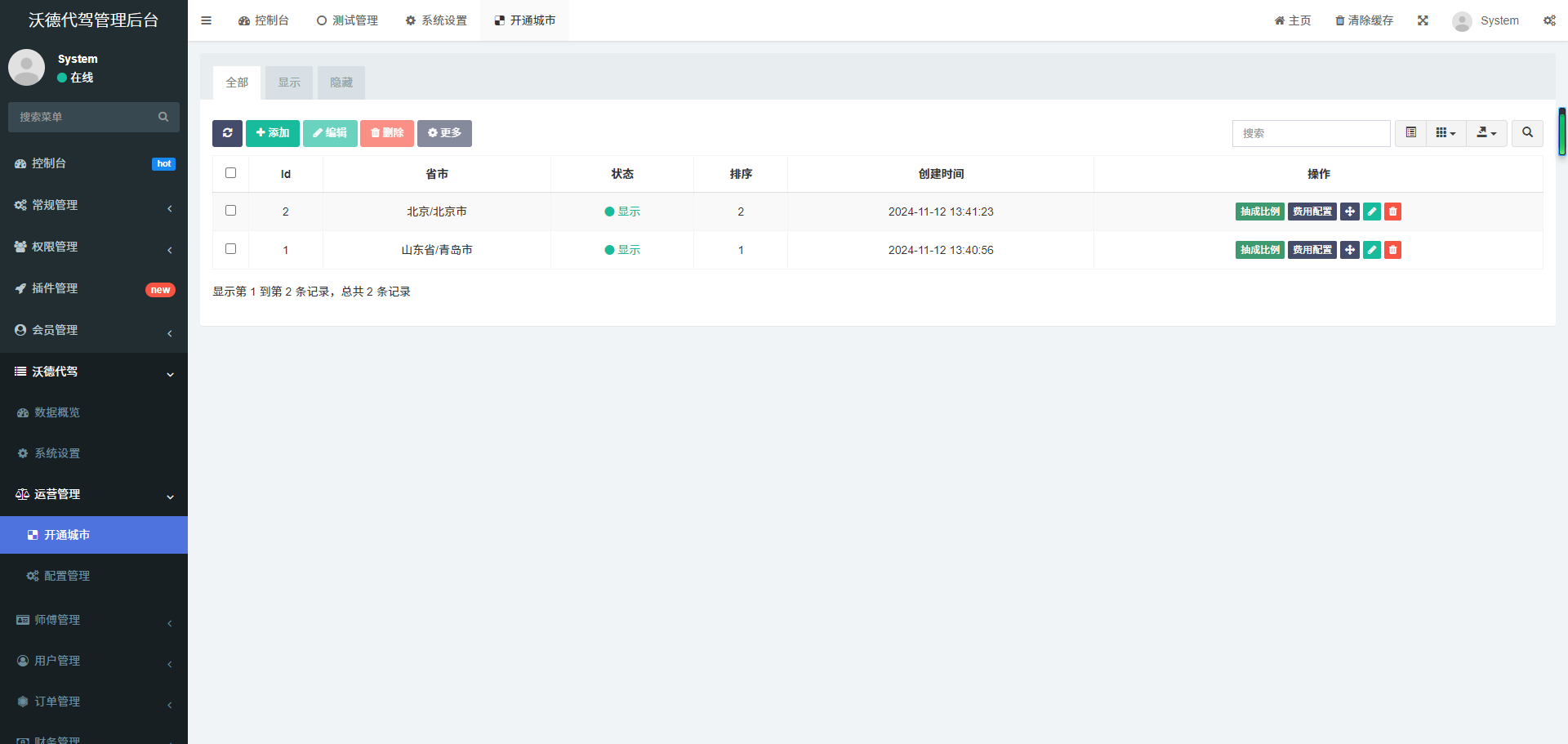The width and height of the screenshot is (1568, 744).
Task: Check the checkbox for row Id 1
Action: tap(230, 249)
